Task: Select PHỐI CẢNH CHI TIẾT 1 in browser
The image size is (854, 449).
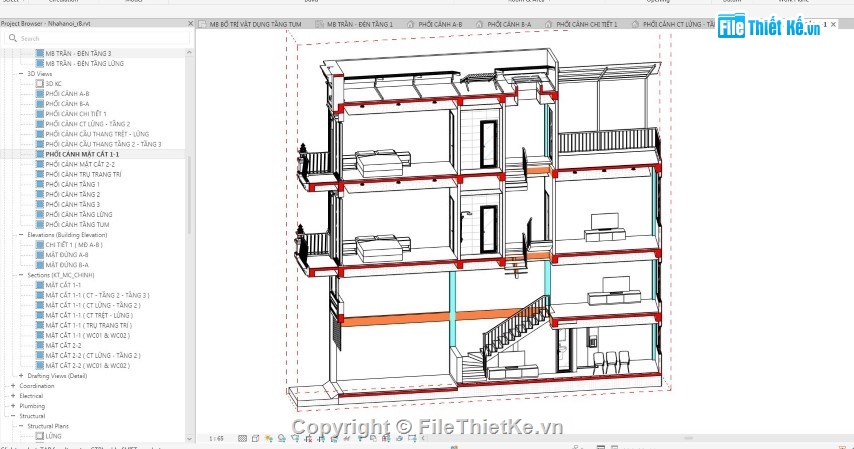Action: (76, 114)
